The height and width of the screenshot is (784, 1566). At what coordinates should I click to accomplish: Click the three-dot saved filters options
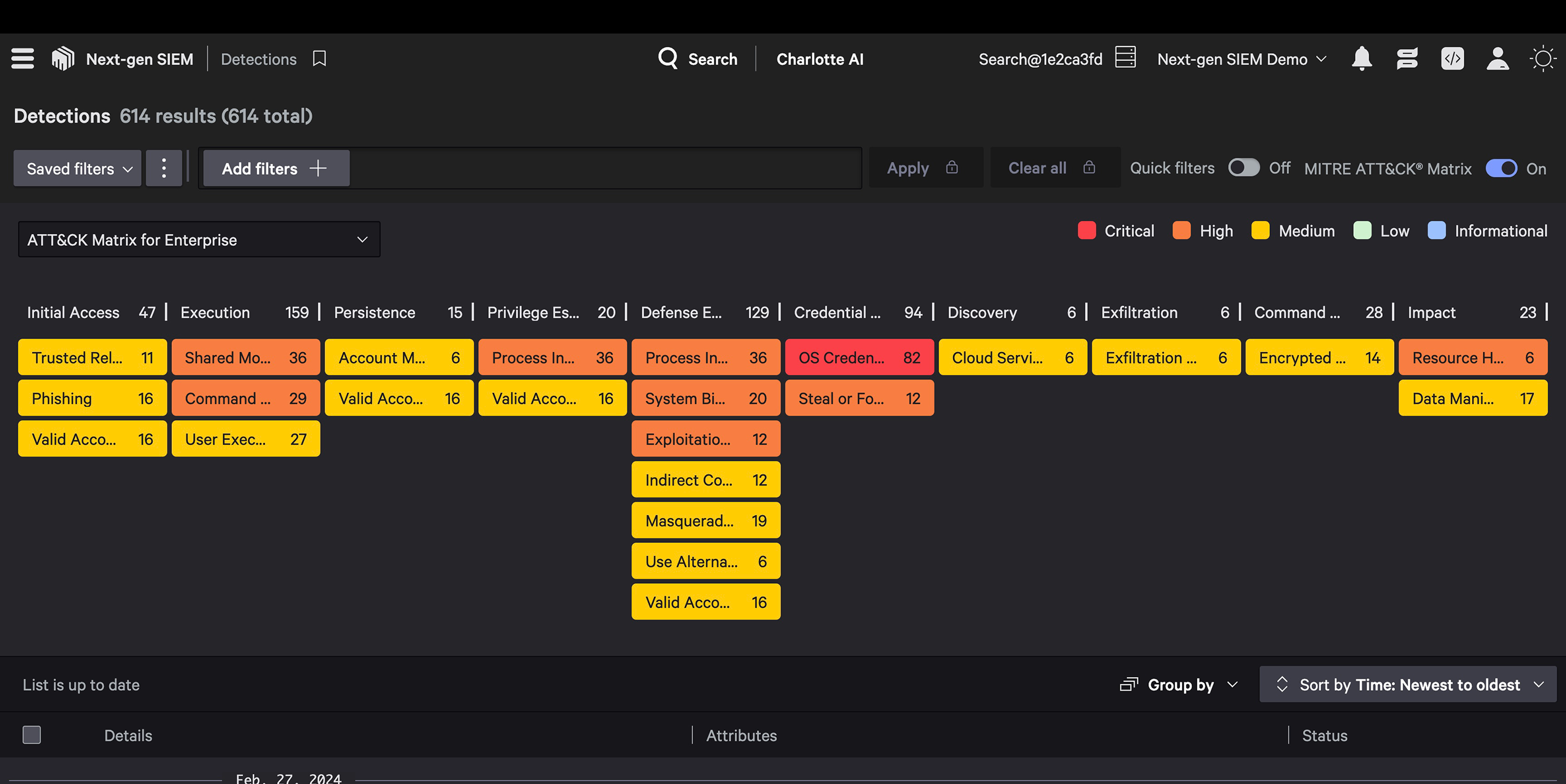pos(164,168)
